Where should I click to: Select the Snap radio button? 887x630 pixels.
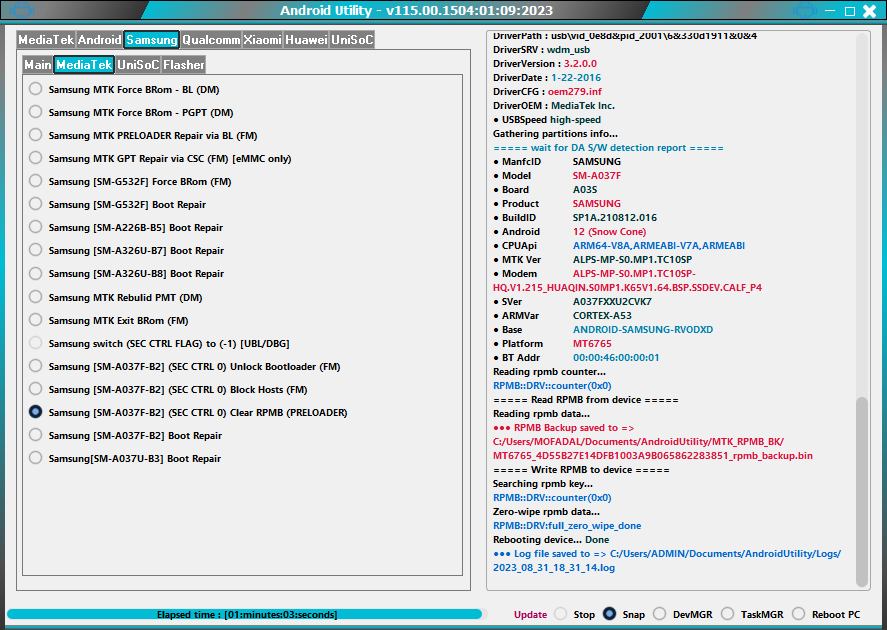[x=609, y=614]
